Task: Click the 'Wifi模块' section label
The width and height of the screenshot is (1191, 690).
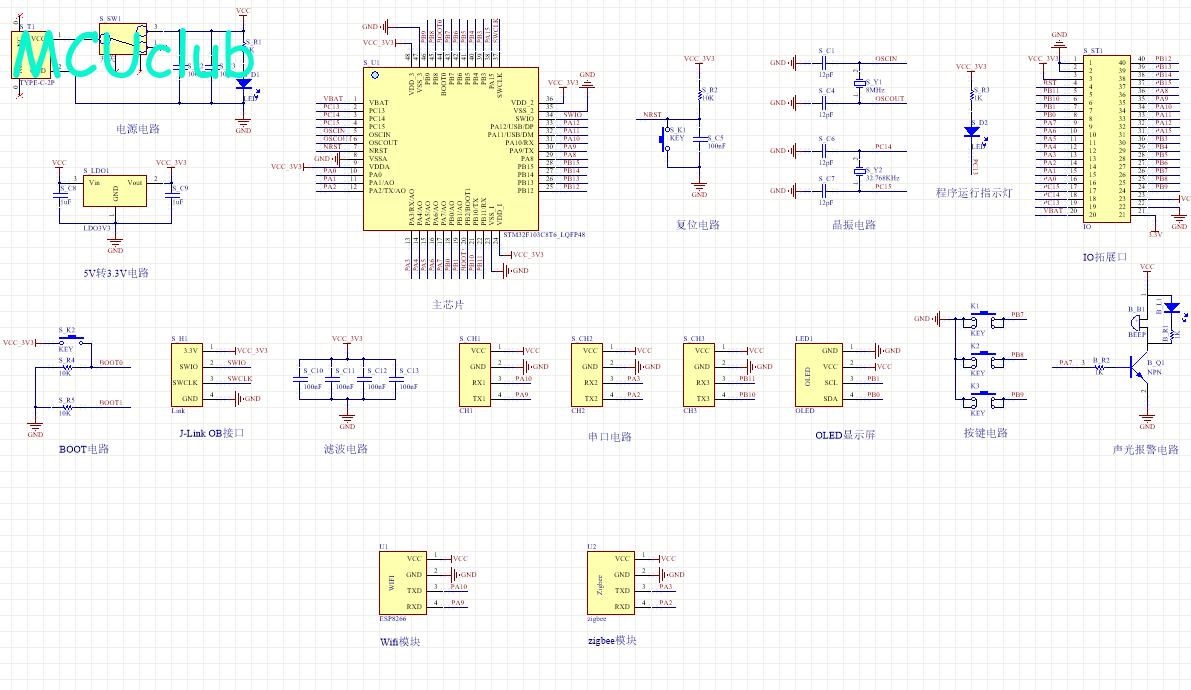Action: 400,642
